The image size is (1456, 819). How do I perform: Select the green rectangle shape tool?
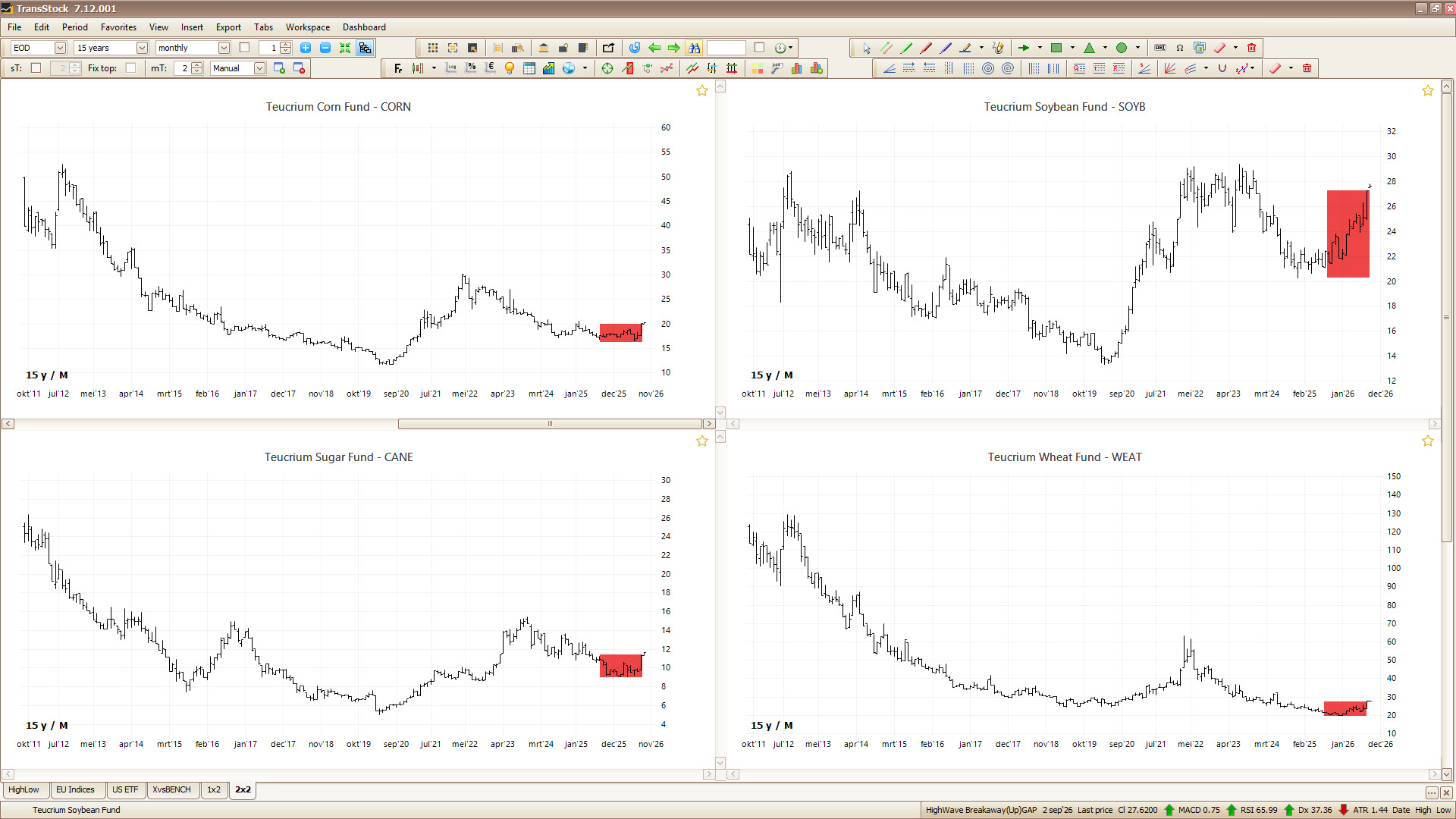click(1056, 48)
